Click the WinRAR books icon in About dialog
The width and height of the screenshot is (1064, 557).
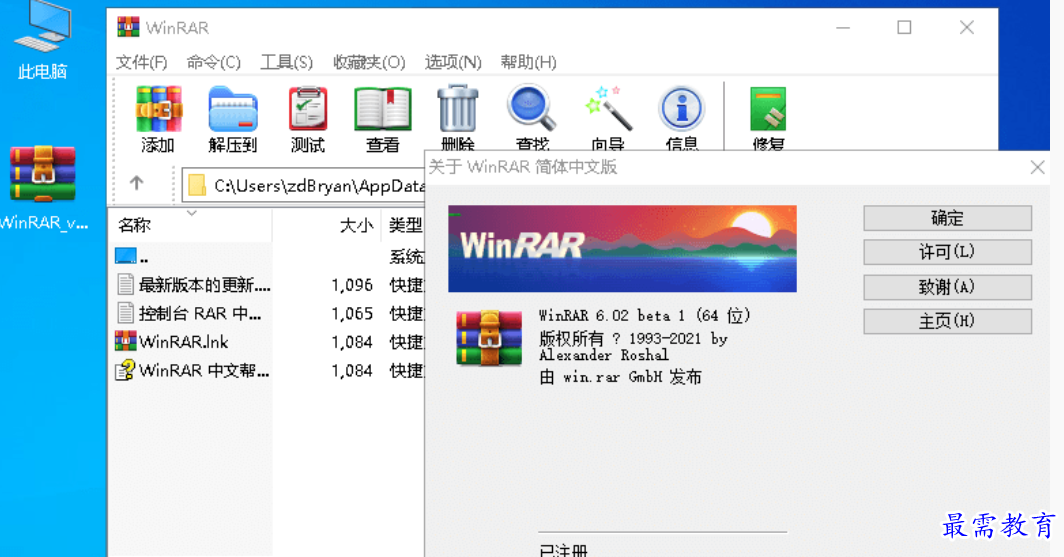[x=489, y=338]
